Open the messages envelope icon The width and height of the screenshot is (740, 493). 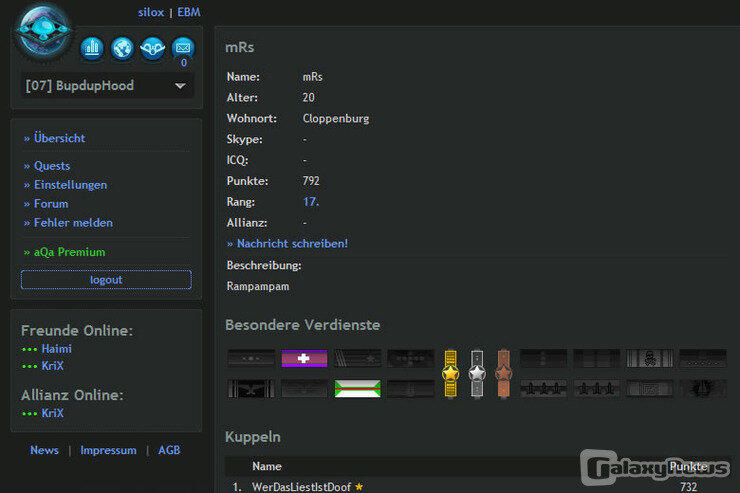point(182,47)
